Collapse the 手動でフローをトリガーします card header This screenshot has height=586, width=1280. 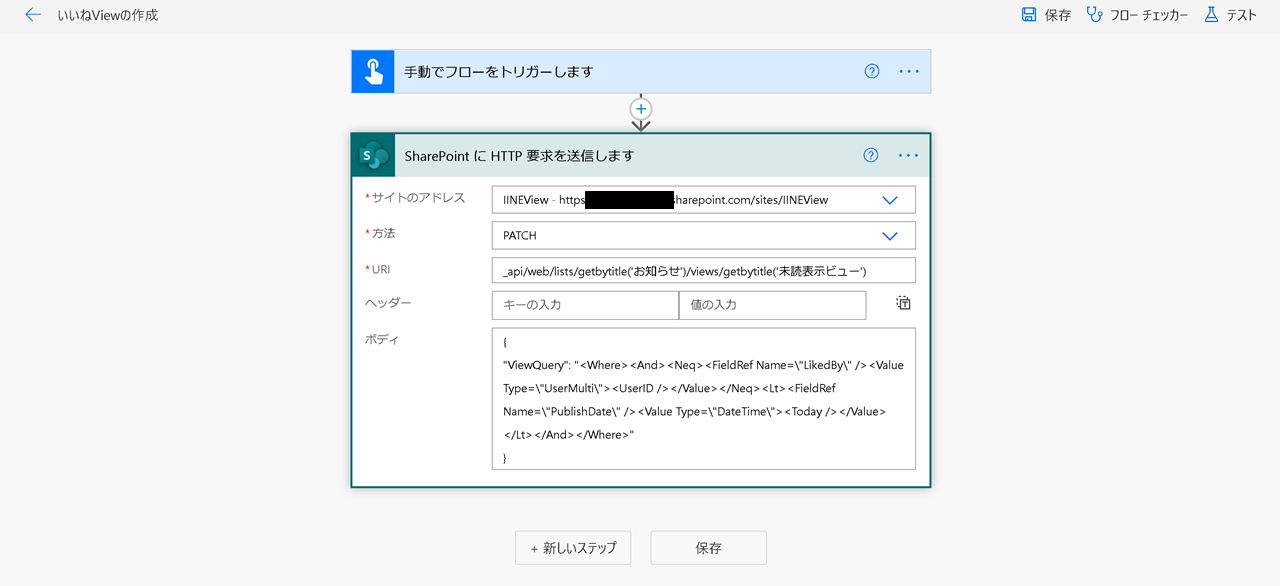point(641,72)
